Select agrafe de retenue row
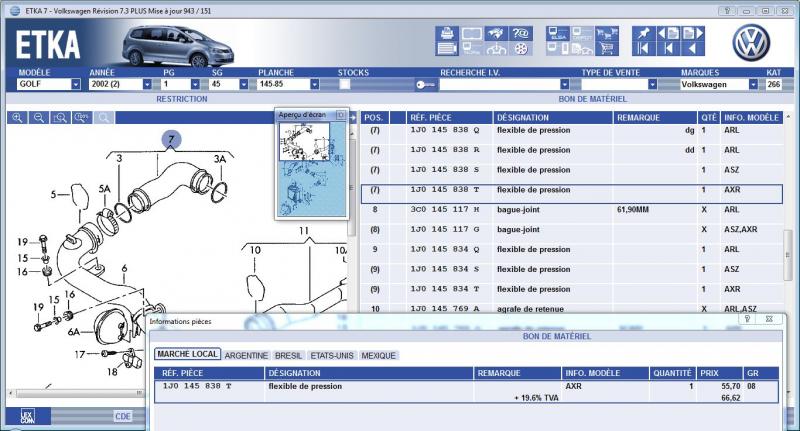 571,309
